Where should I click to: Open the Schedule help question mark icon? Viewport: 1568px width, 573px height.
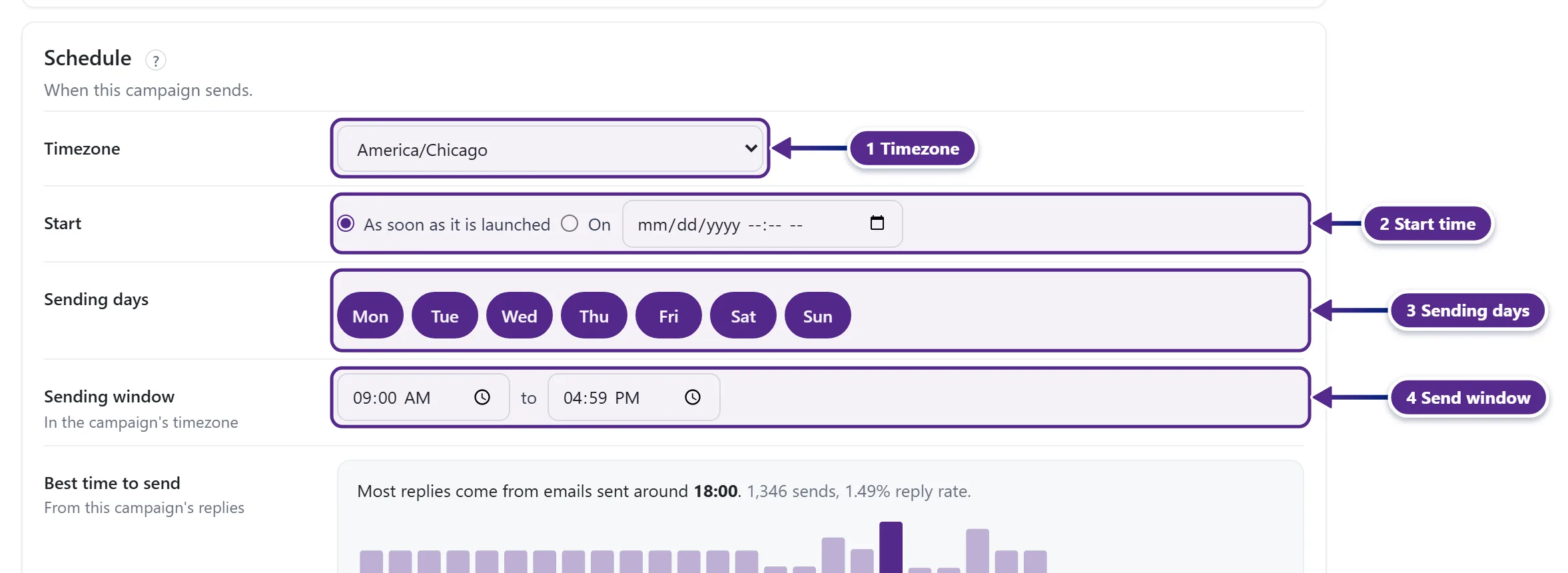tap(156, 61)
